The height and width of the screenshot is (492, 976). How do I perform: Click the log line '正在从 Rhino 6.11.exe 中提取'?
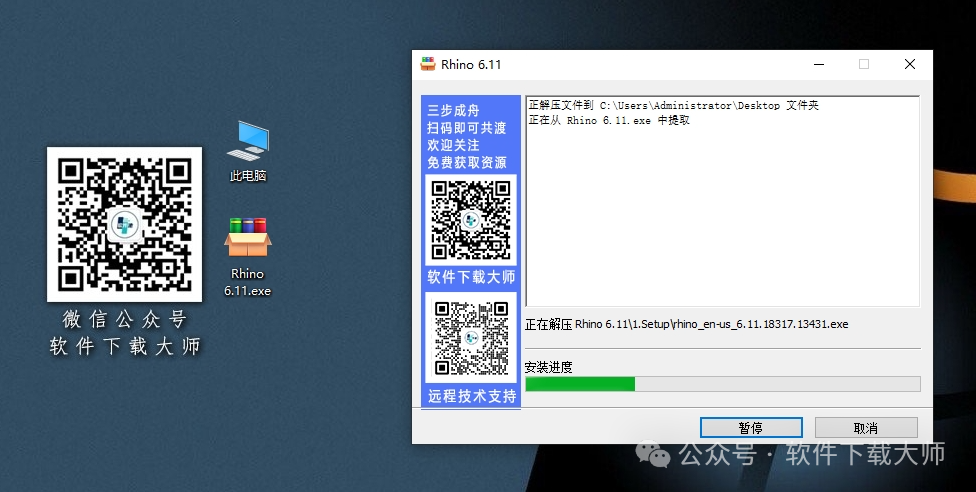point(609,120)
